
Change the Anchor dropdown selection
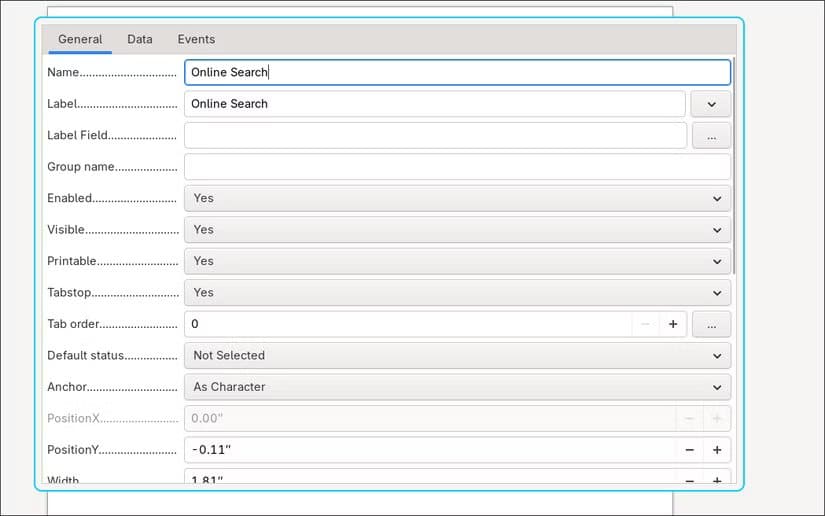(x=457, y=387)
